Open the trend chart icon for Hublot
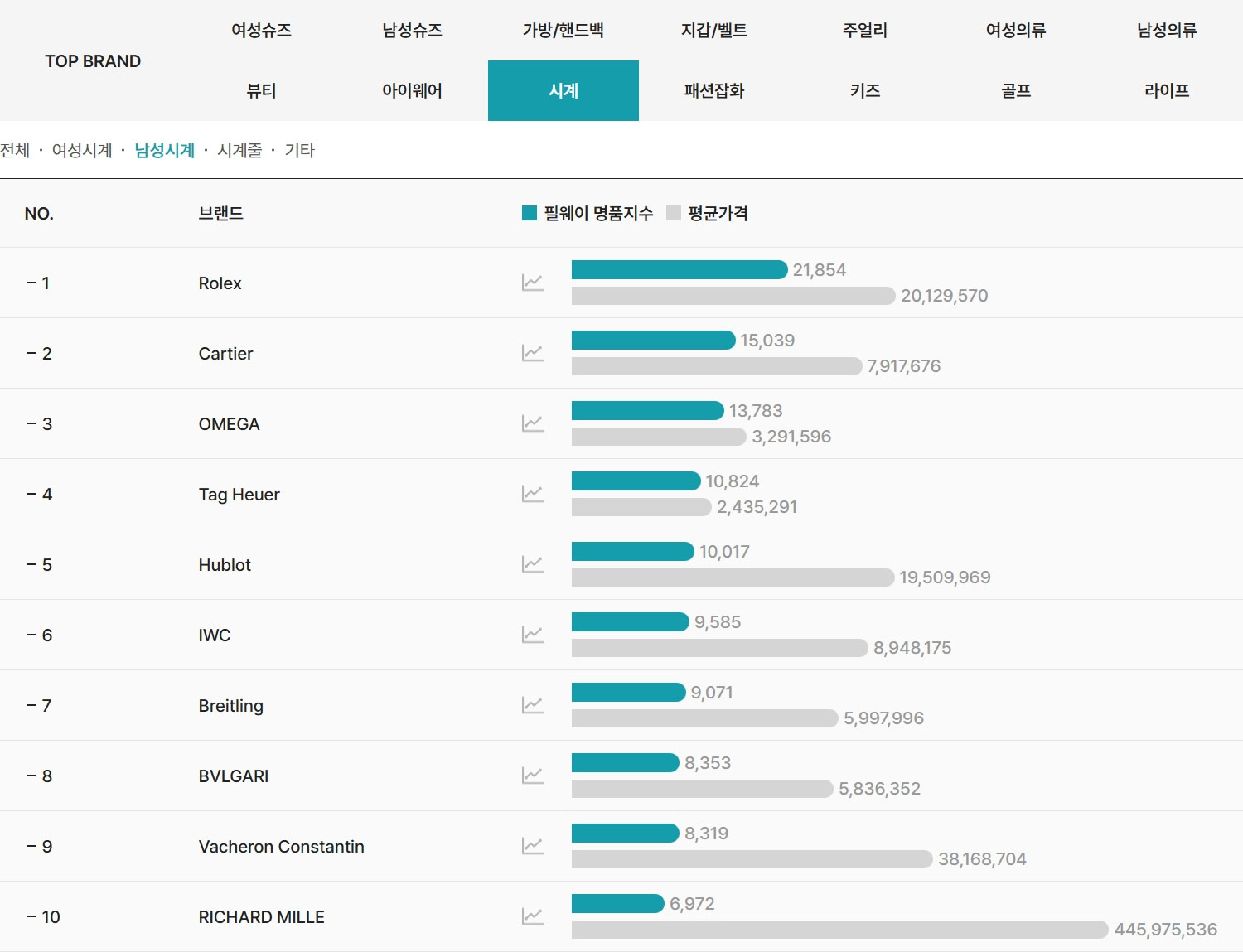Image resolution: width=1243 pixels, height=952 pixels. coord(533,564)
